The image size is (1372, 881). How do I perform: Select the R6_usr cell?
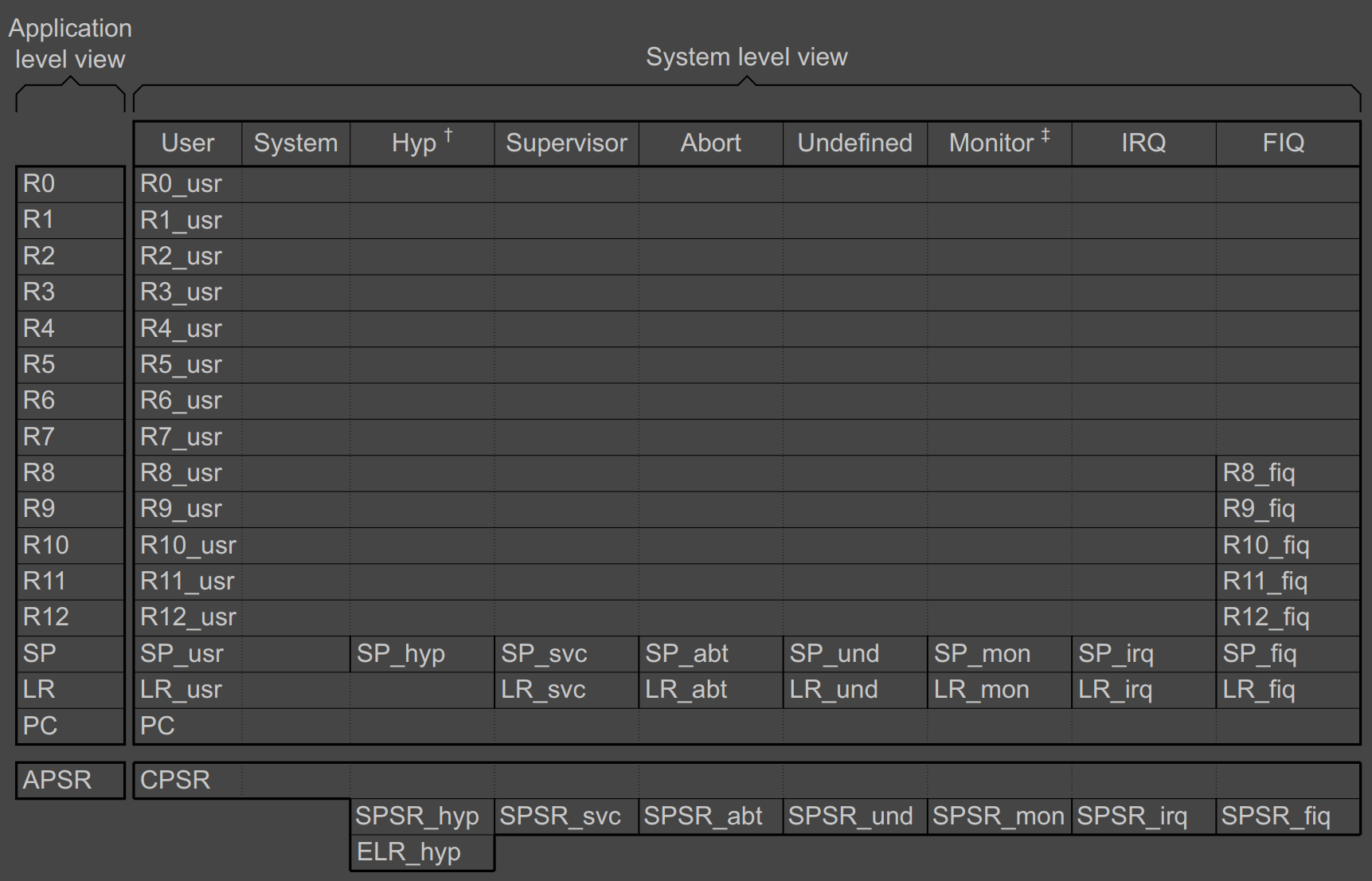188,401
